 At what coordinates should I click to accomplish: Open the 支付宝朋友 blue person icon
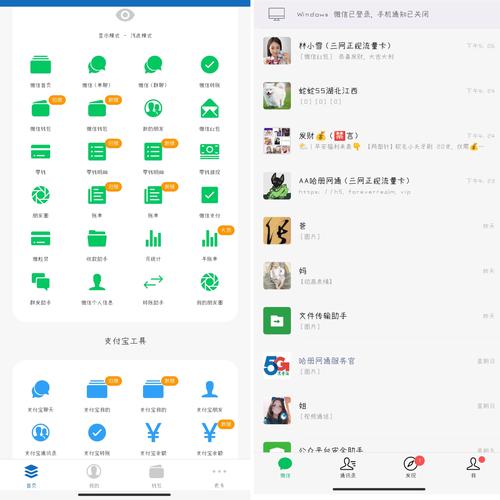[x=209, y=389]
